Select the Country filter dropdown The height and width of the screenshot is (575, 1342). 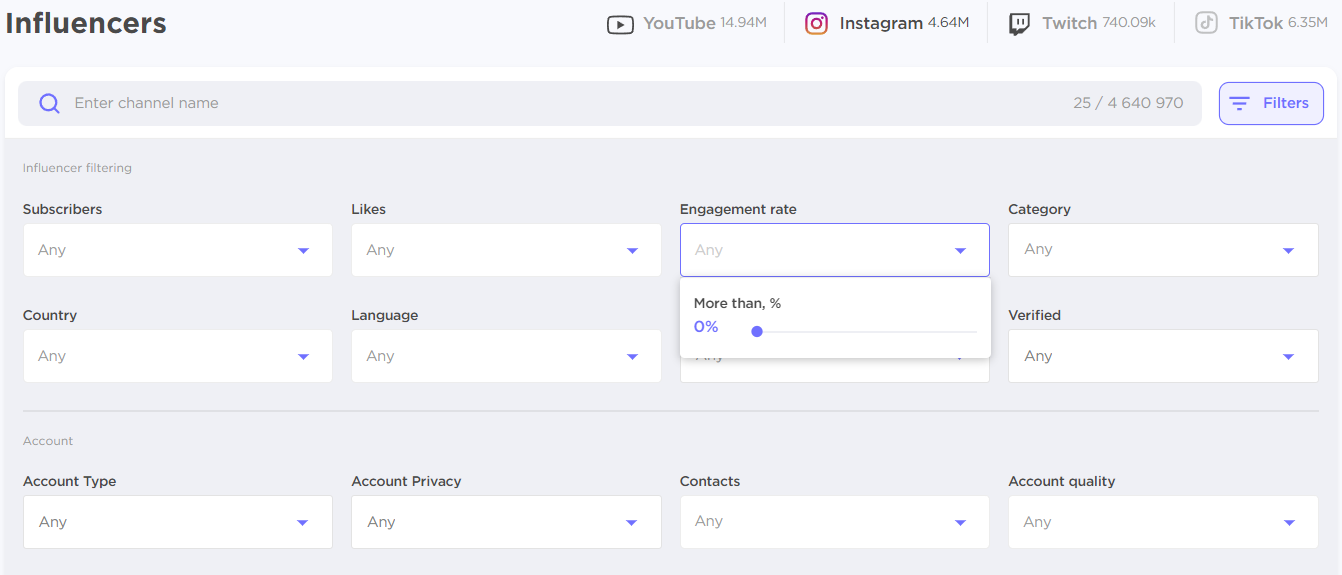click(x=177, y=356)
